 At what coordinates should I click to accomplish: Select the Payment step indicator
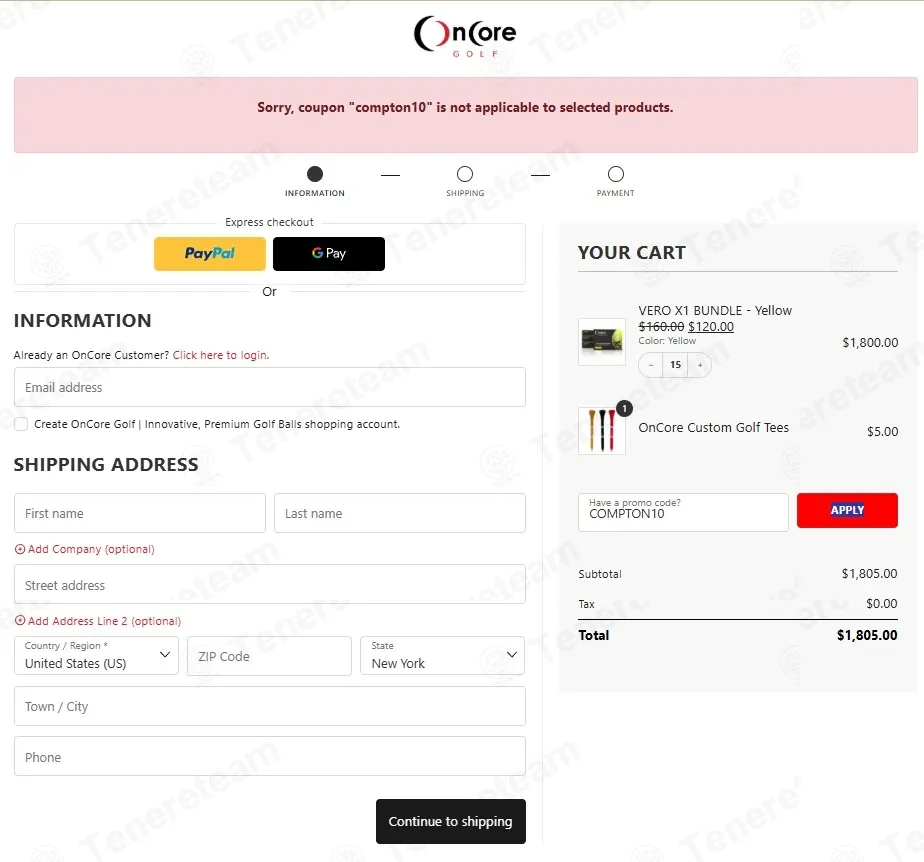point(615,181)
